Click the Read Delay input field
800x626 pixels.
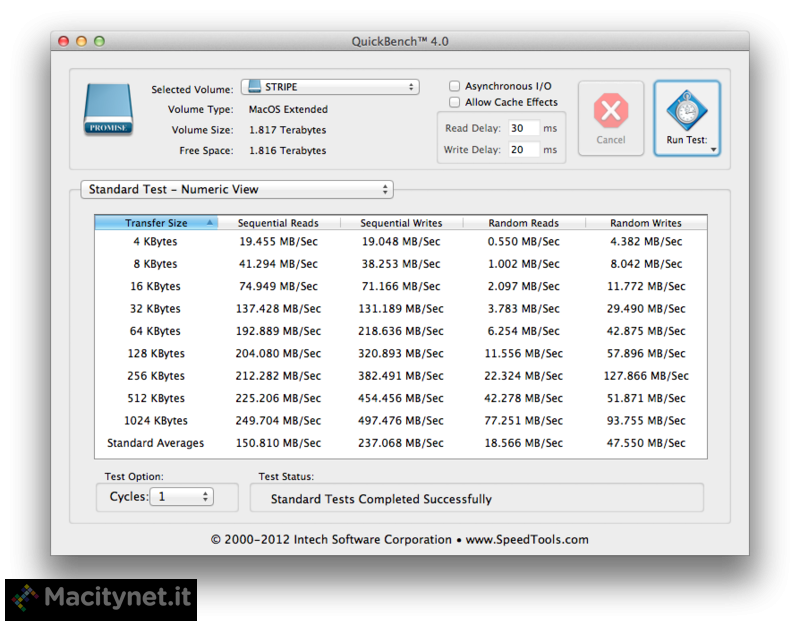(523, 128)
